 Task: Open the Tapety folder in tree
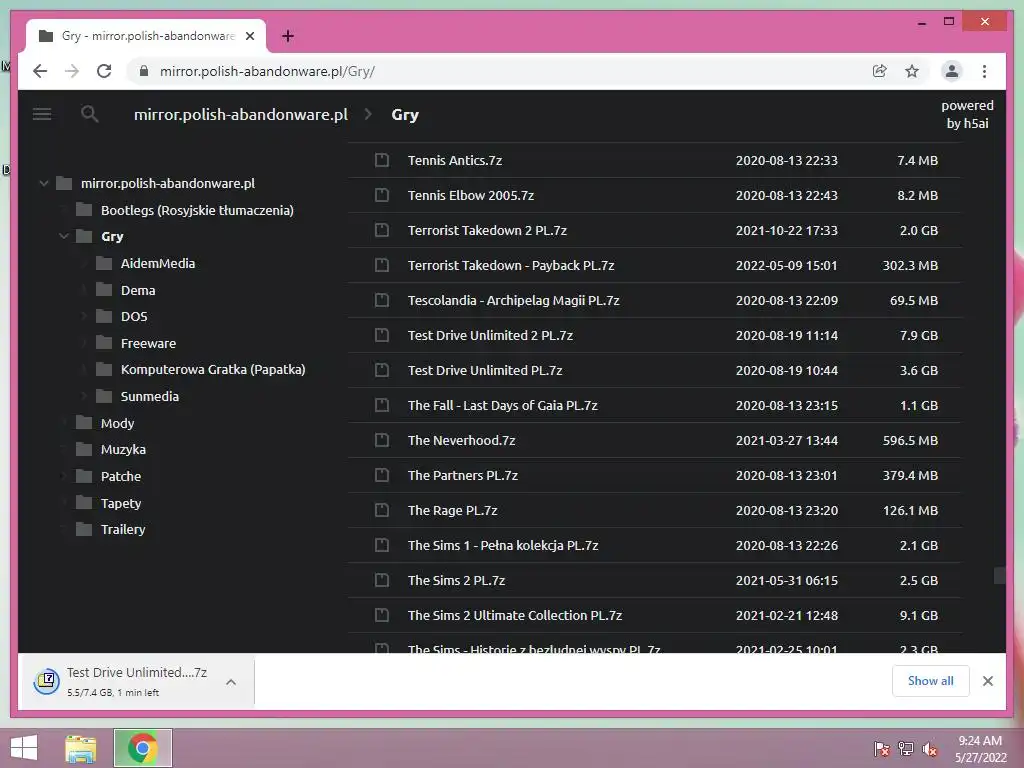[121, 503]
